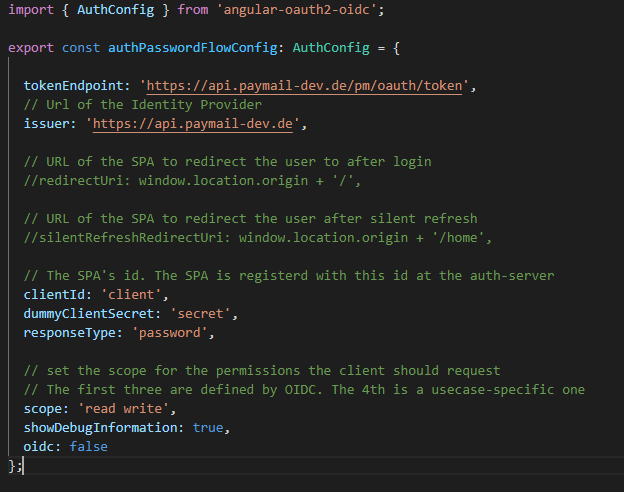Image resolution: width=624 pixels, height=492 pixels.
Task: Select the 'responseType' property name
Action: pos(70,333)
